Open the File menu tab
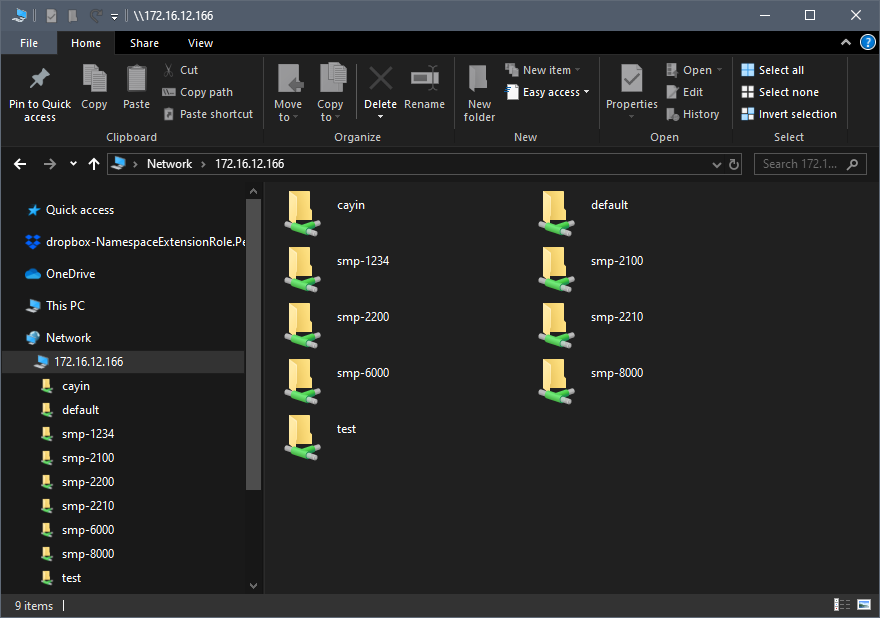Screen dimensions: 880x618 click(x=29, y=43)
